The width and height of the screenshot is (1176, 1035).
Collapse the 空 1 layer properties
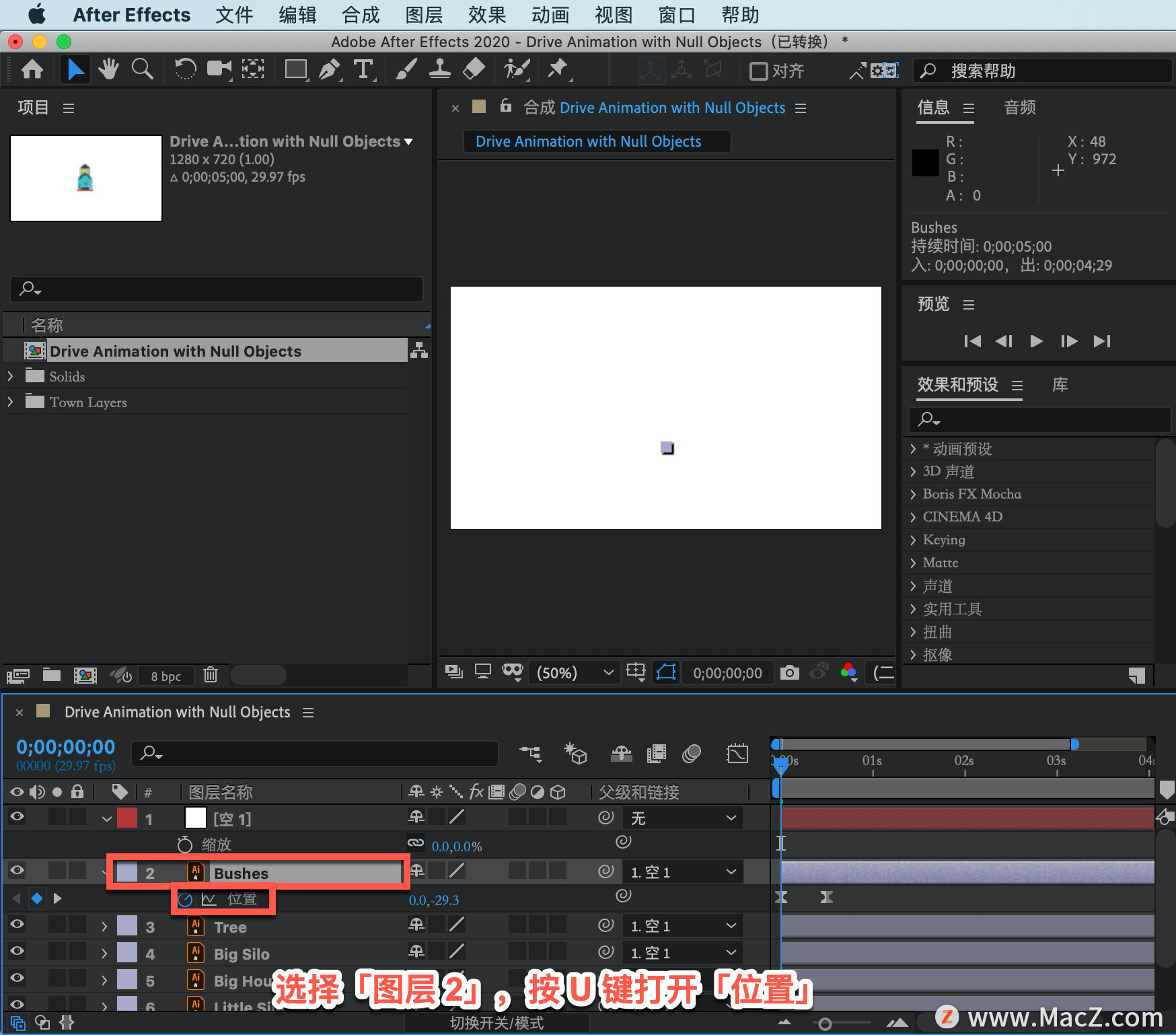click(x=106, y=819)
